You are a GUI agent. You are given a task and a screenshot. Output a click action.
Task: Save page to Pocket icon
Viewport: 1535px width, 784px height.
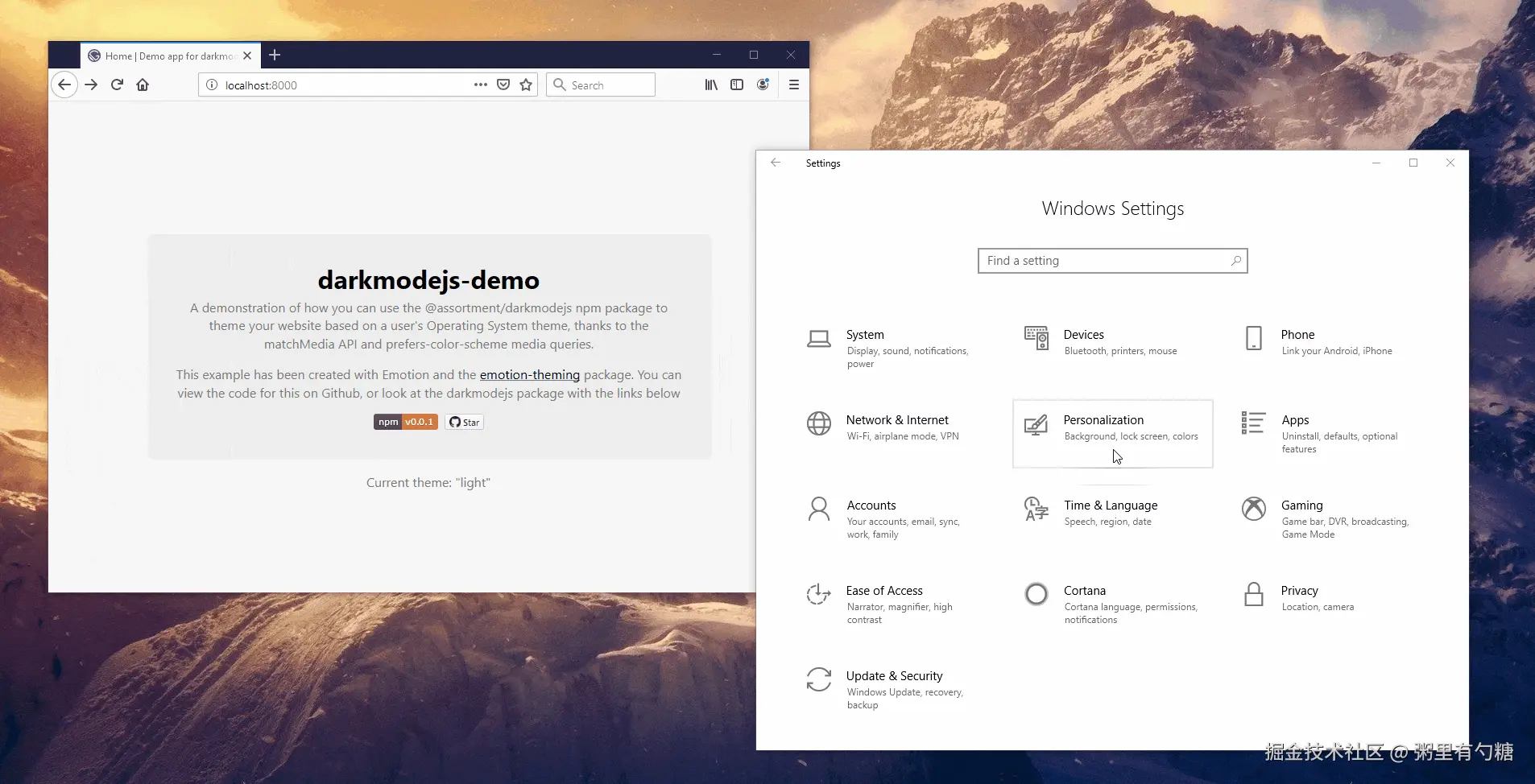point(503,85)
